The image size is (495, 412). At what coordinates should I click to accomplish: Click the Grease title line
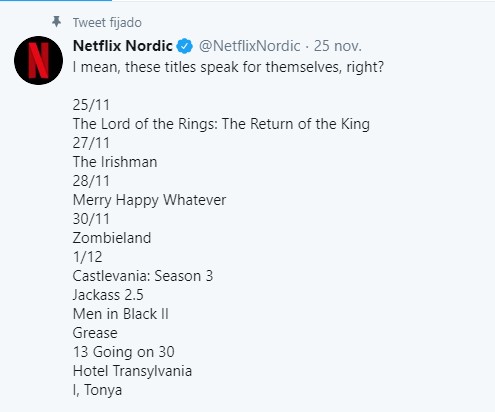pos(95,333)
